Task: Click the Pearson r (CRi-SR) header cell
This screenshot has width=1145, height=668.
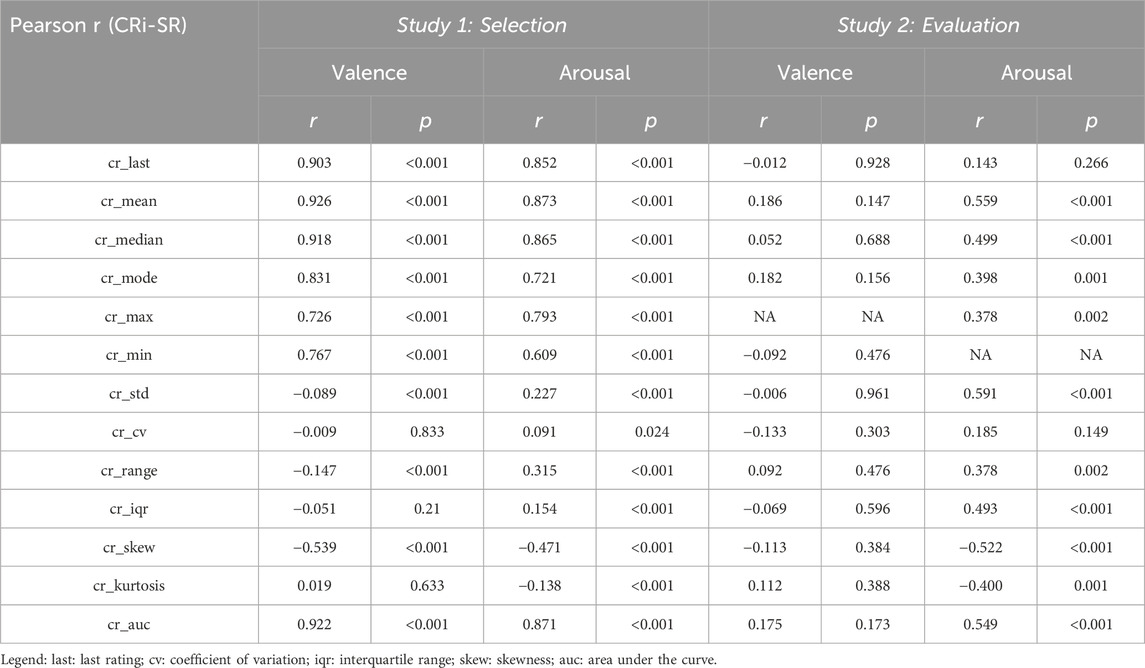Action: (99, 25)
